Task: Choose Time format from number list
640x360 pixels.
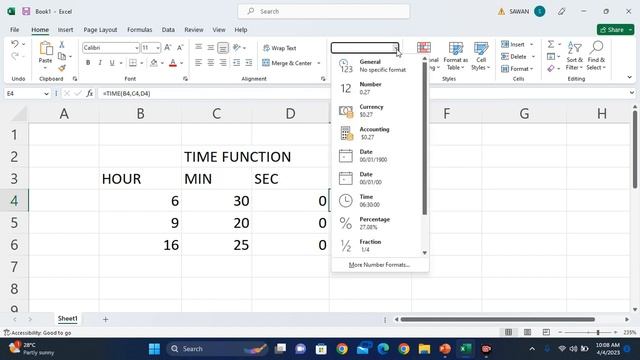Action: 378,200
